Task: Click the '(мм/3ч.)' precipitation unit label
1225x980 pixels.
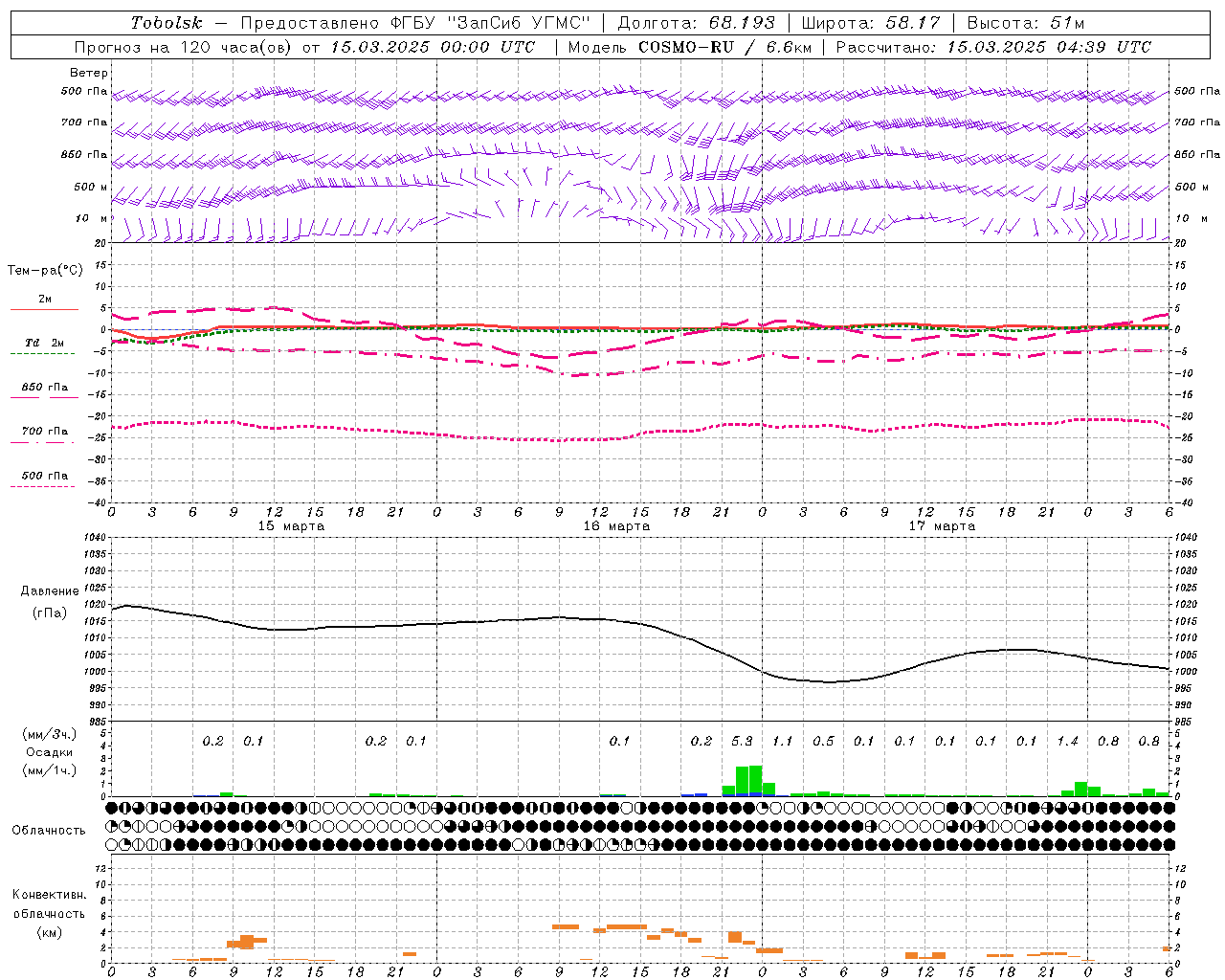Action: (x=50, y=734)
